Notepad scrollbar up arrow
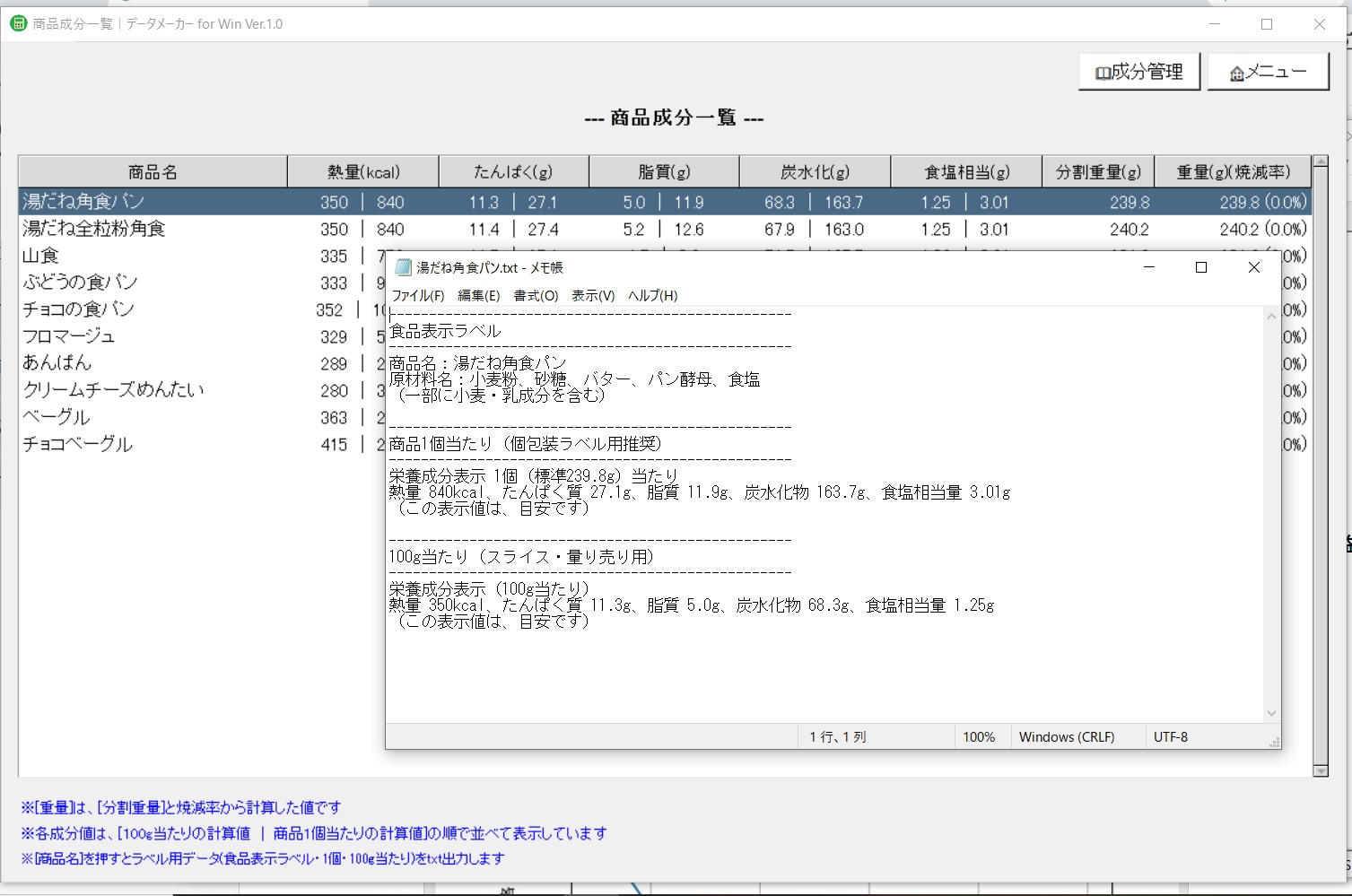Image resolution: width=1352 pixels, height=896 pixels. pos(1271,316)
